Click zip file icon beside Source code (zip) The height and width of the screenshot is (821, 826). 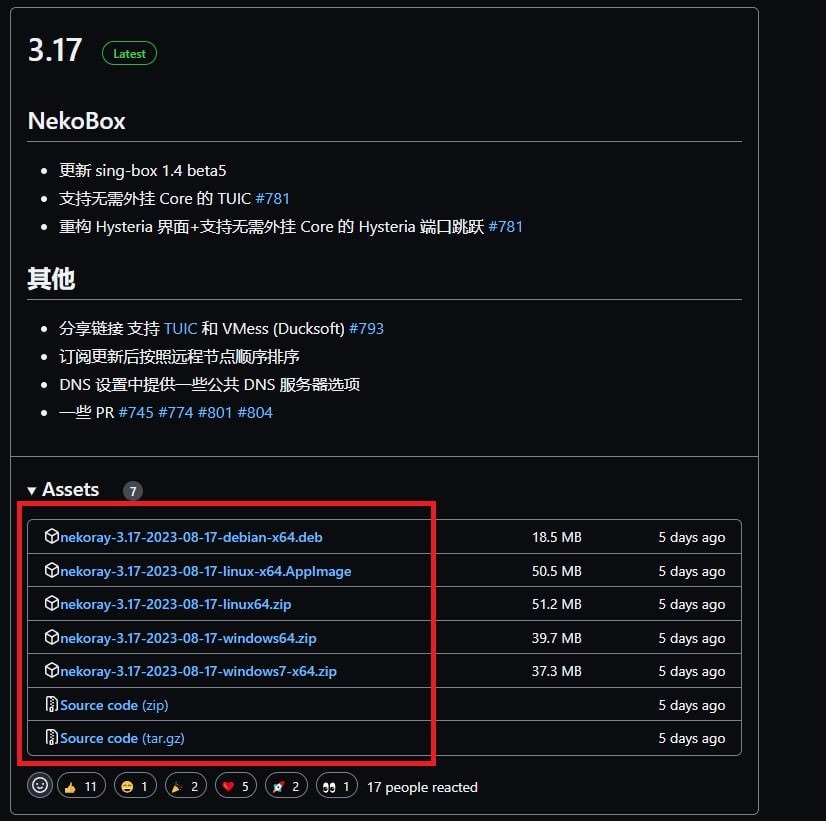click(52, 704)
